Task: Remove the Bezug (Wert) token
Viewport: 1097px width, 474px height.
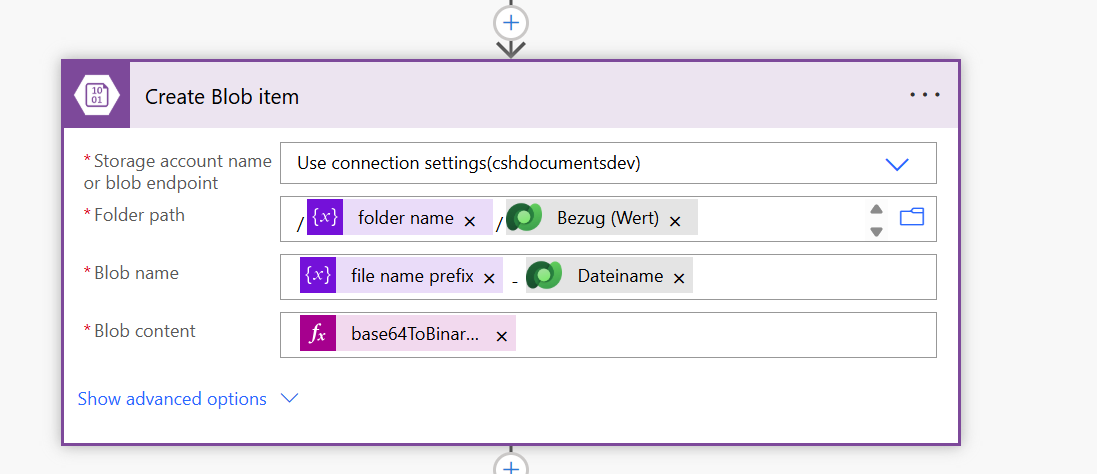Action: click(675, 221)
